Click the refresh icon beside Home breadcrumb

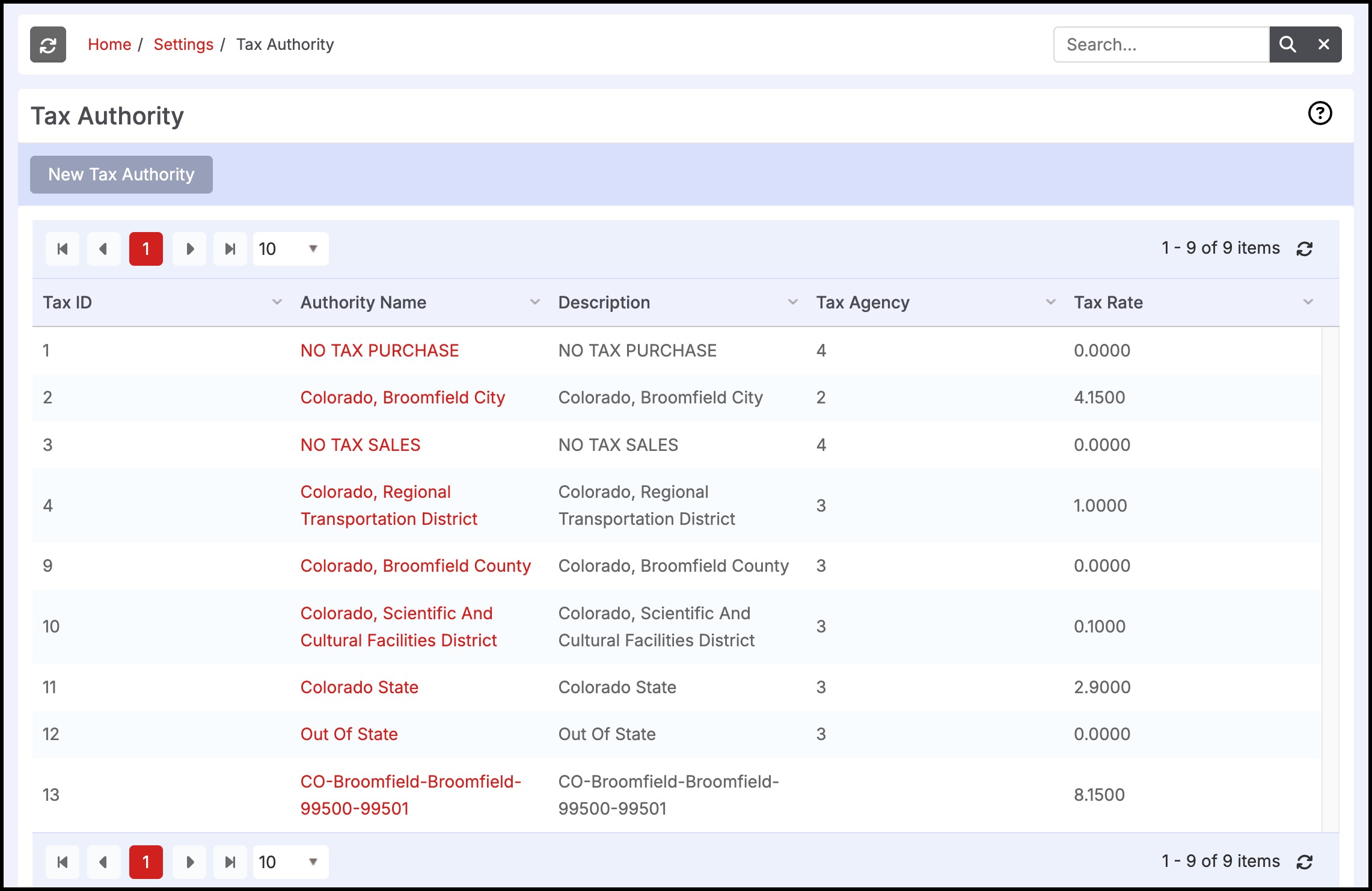48,44
